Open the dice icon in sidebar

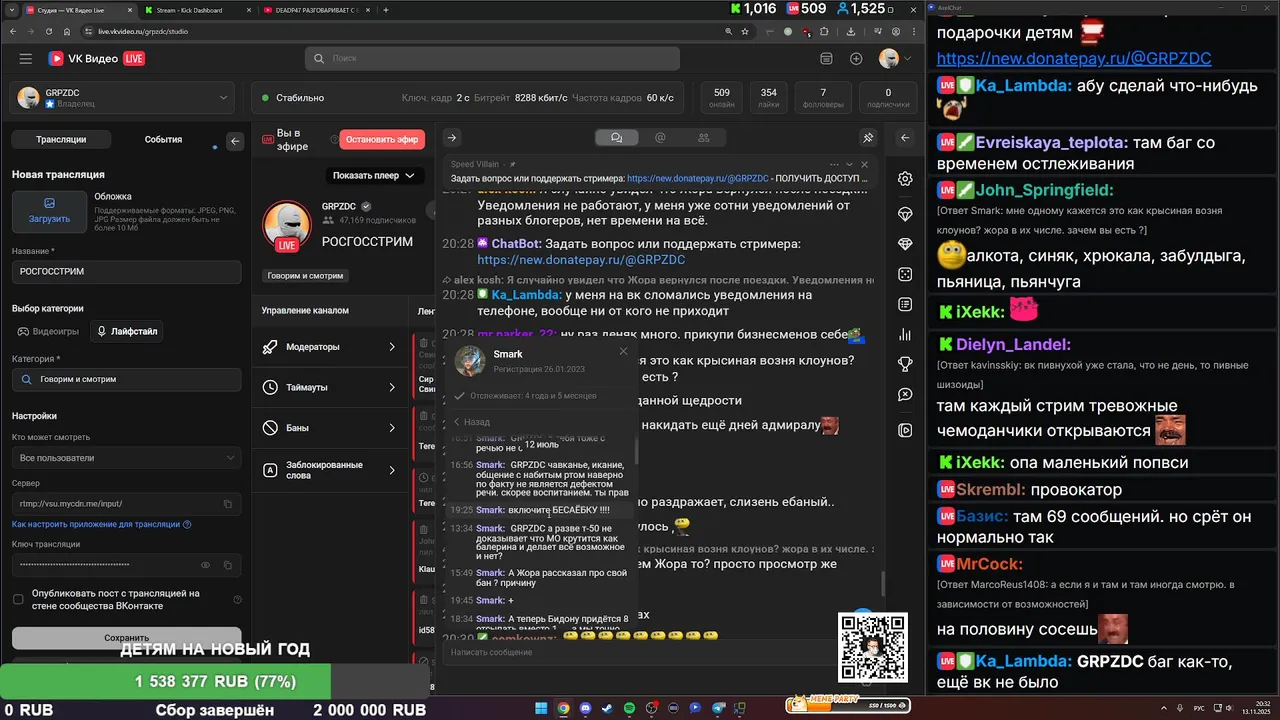(x=905, y=274)
